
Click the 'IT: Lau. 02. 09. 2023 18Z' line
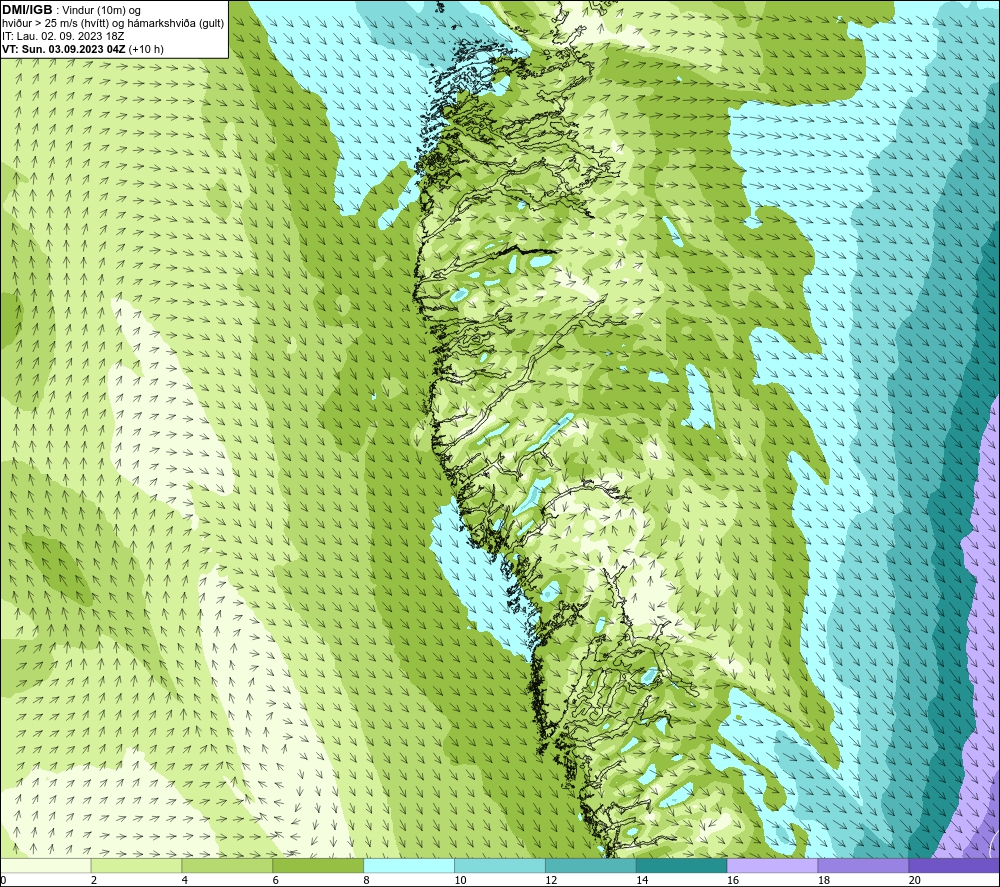[63, 36]
